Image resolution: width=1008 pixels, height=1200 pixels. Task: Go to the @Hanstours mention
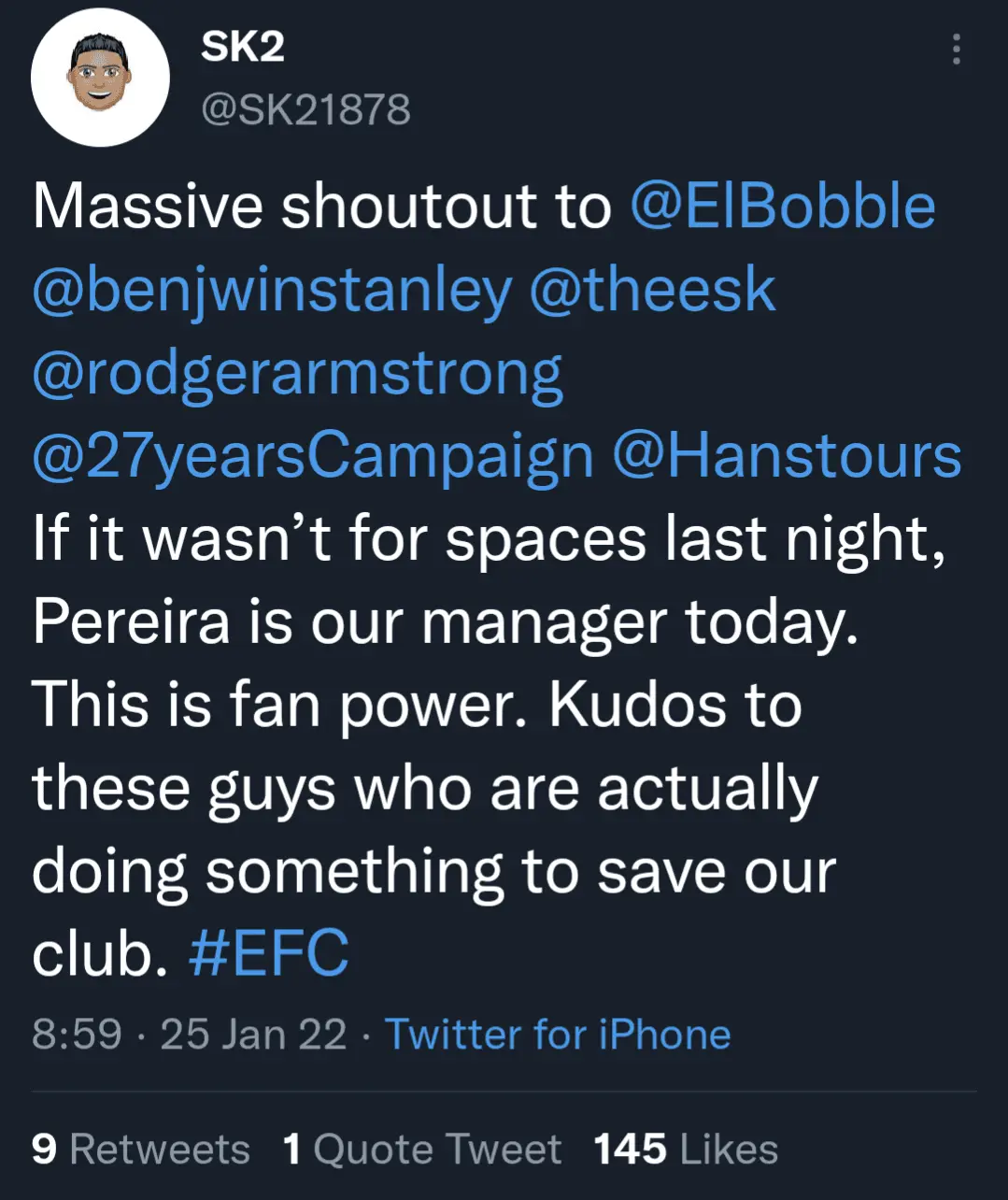(787, 456)
